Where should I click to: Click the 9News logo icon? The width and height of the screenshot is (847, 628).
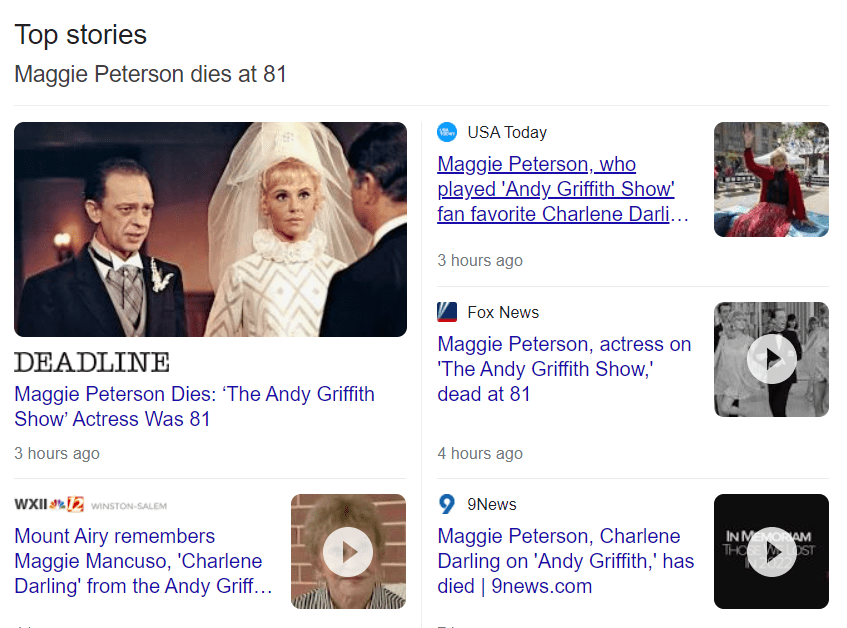click(x=447, y=504)
